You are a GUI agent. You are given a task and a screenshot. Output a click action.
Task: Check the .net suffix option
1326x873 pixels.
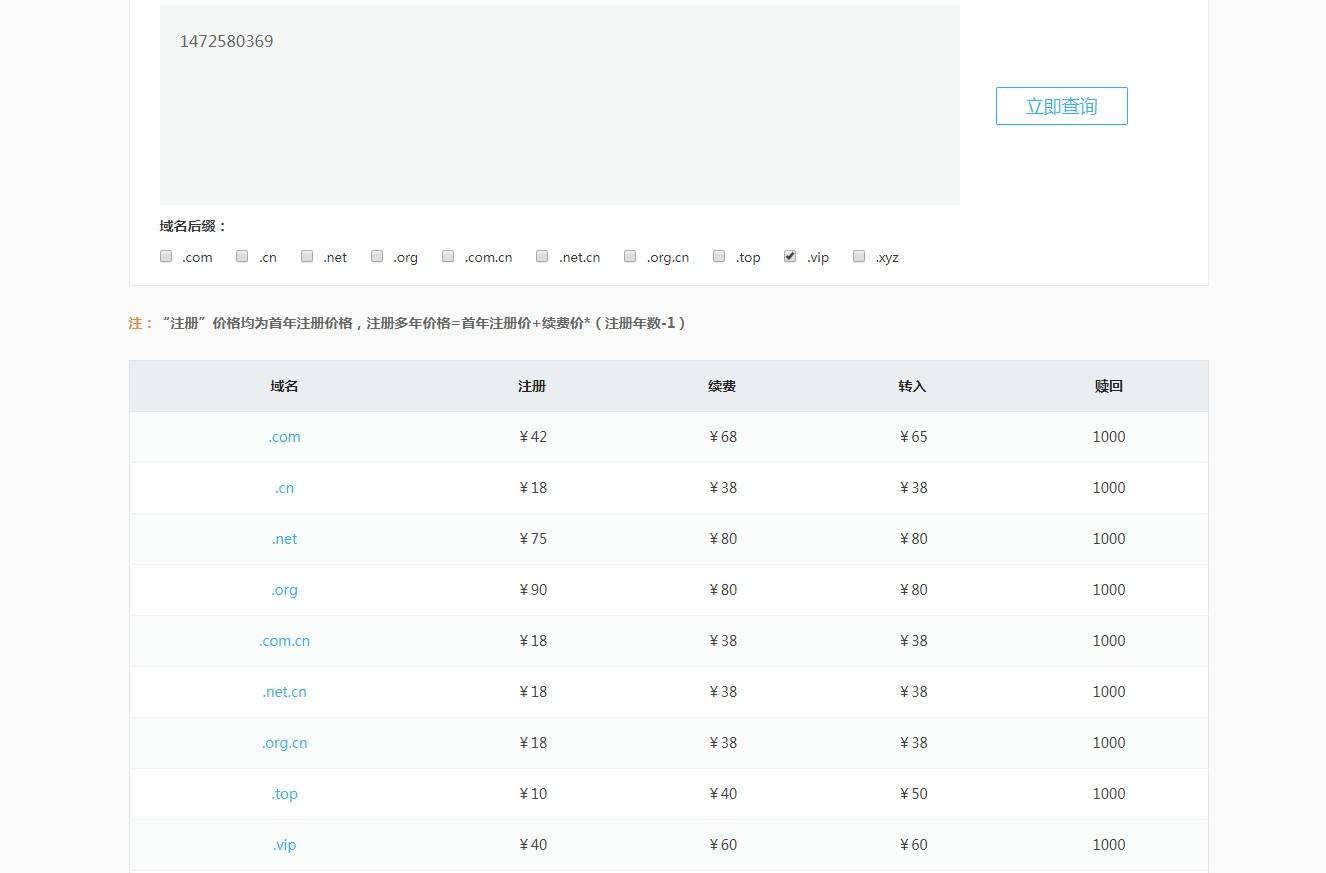pos(306,256)
